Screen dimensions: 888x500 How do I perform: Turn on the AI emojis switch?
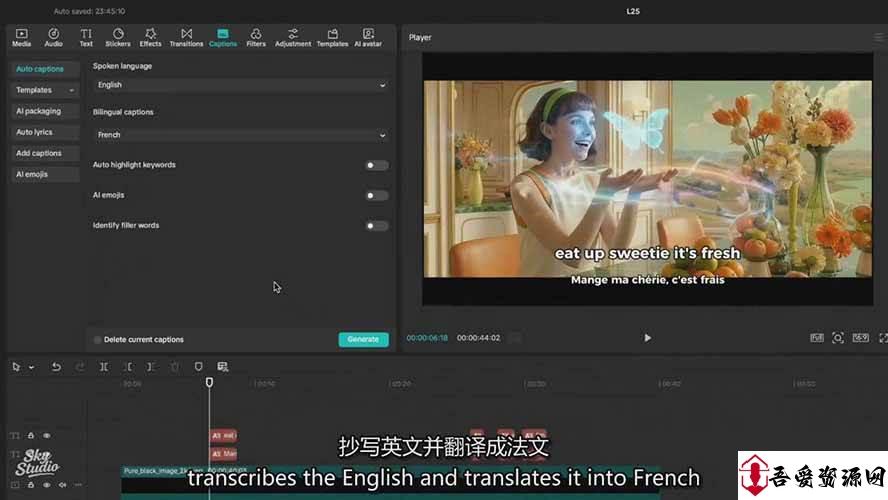376,196
